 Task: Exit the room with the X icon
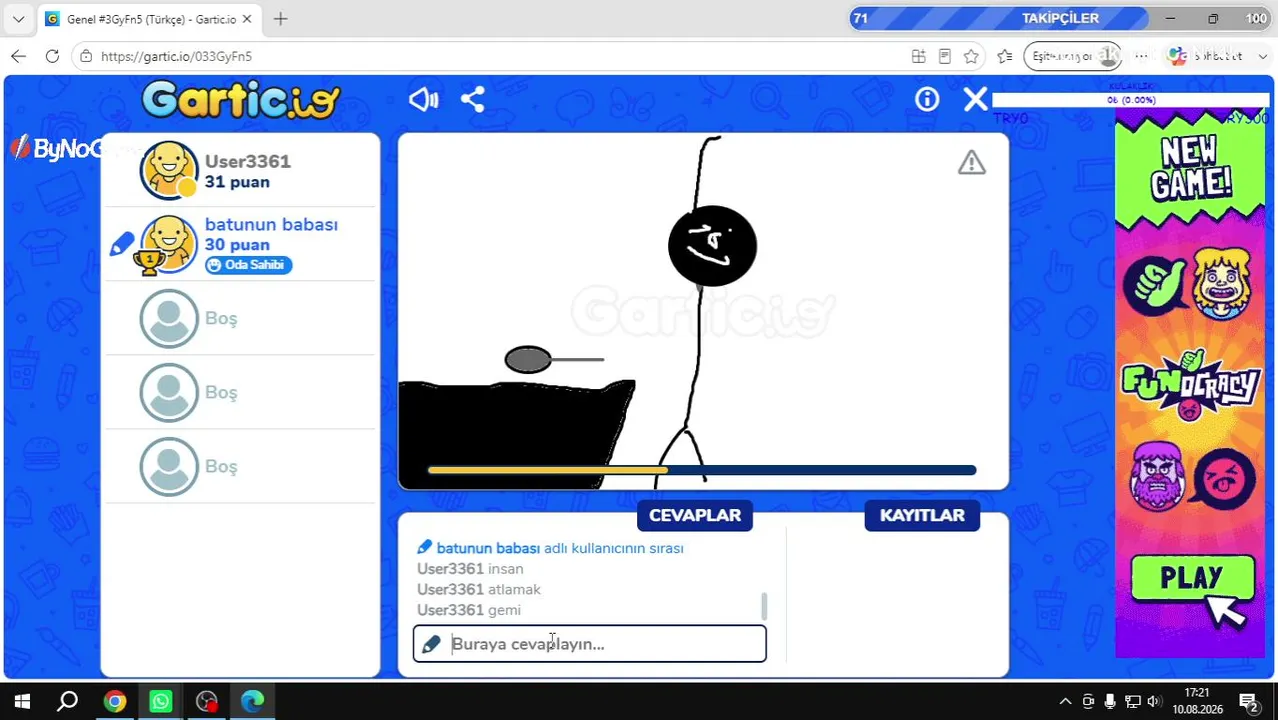(975, 99)
